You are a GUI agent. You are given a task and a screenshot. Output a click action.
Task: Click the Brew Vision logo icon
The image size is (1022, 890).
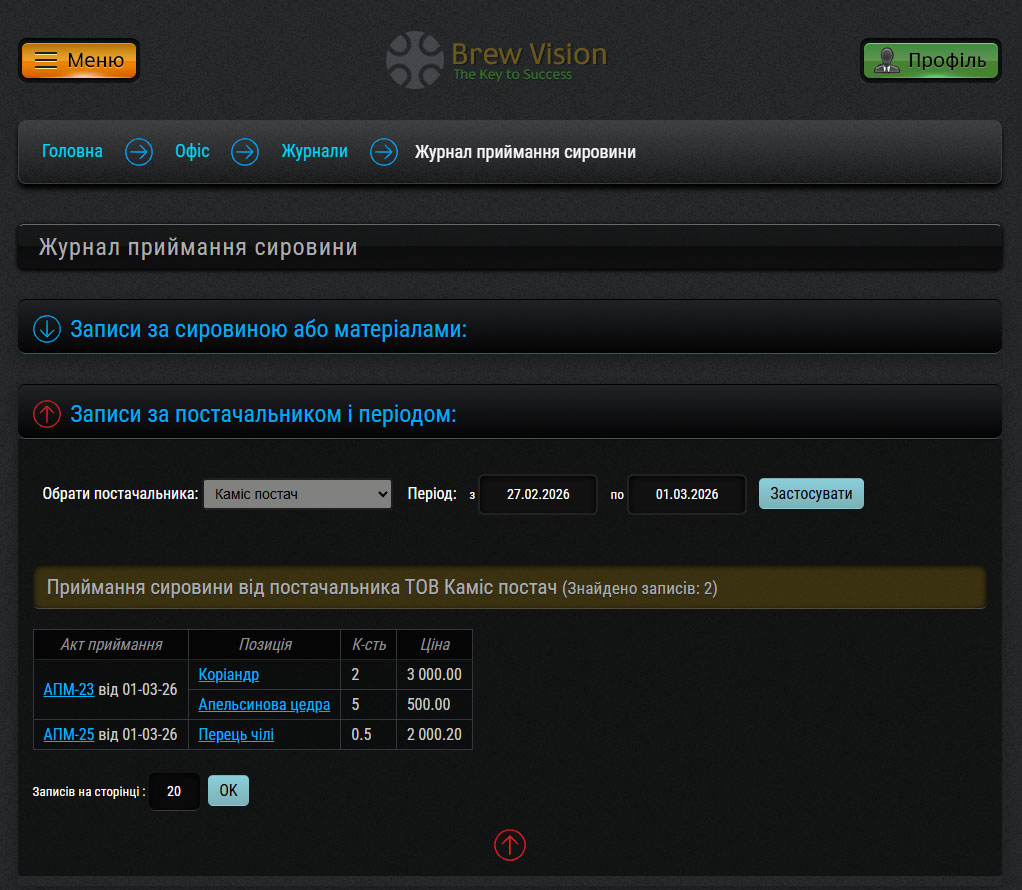click(414, 60)
